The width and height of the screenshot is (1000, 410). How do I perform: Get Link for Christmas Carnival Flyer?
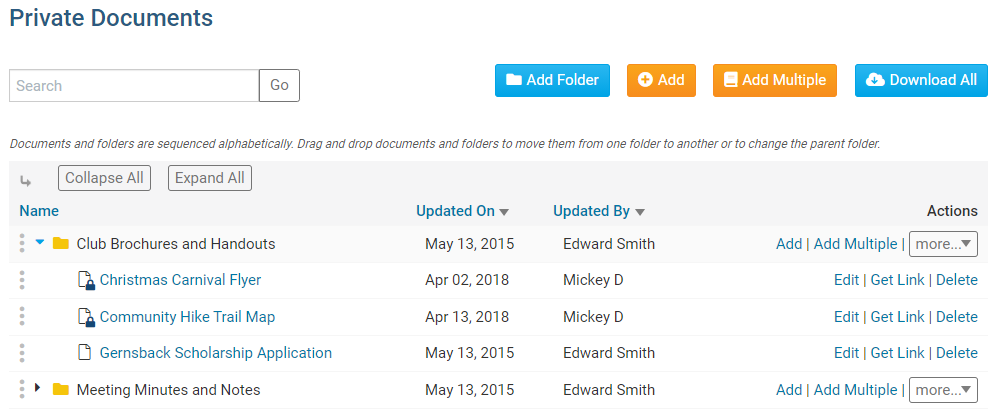pyautogui.click(x=897, y=280)
